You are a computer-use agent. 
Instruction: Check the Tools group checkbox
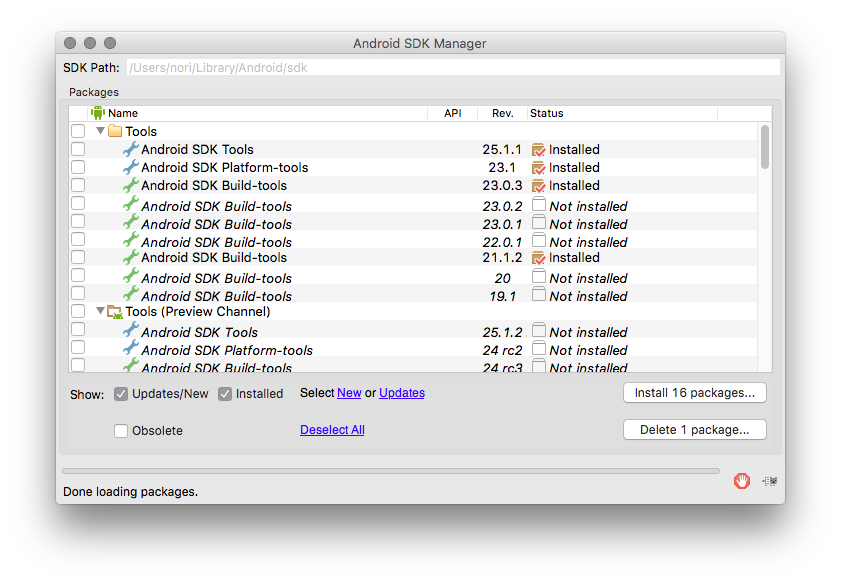point(78,131)
